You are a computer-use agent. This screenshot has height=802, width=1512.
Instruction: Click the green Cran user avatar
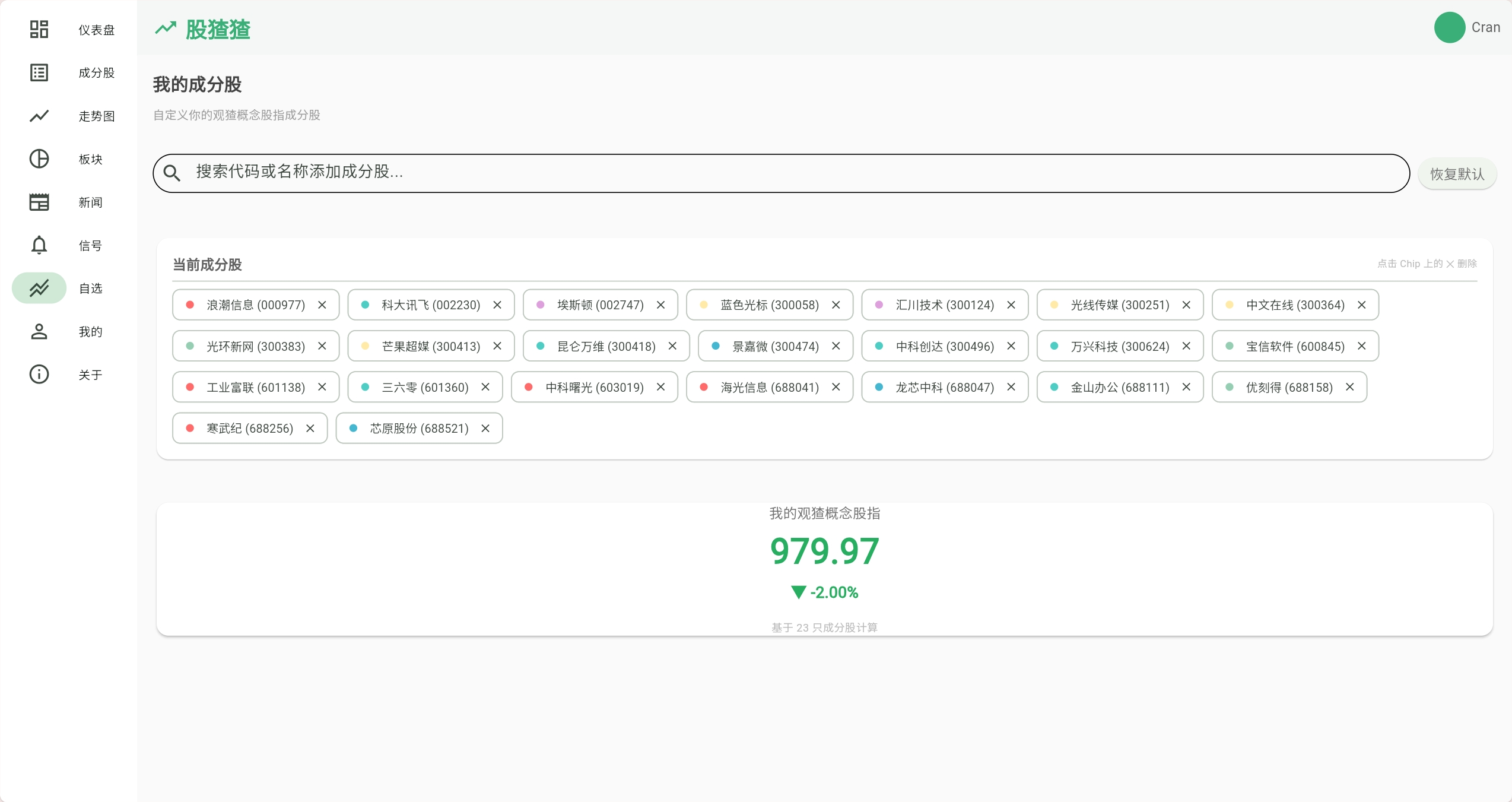tap(1450, 27)
